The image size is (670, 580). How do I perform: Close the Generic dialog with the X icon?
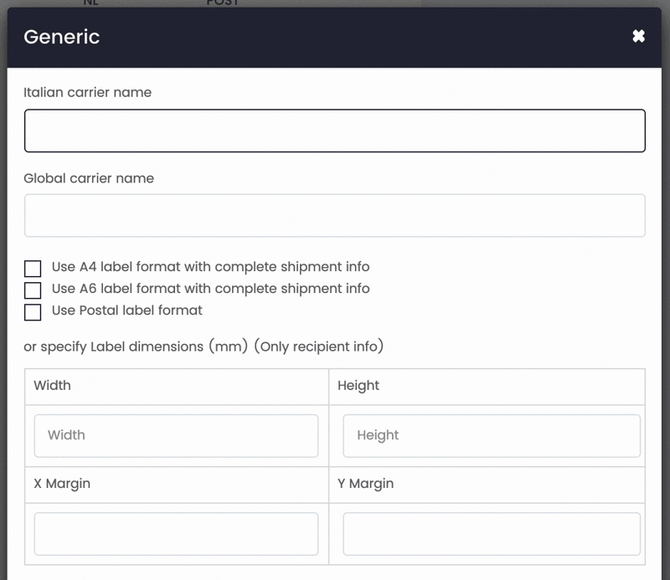[x=638, y=37]
